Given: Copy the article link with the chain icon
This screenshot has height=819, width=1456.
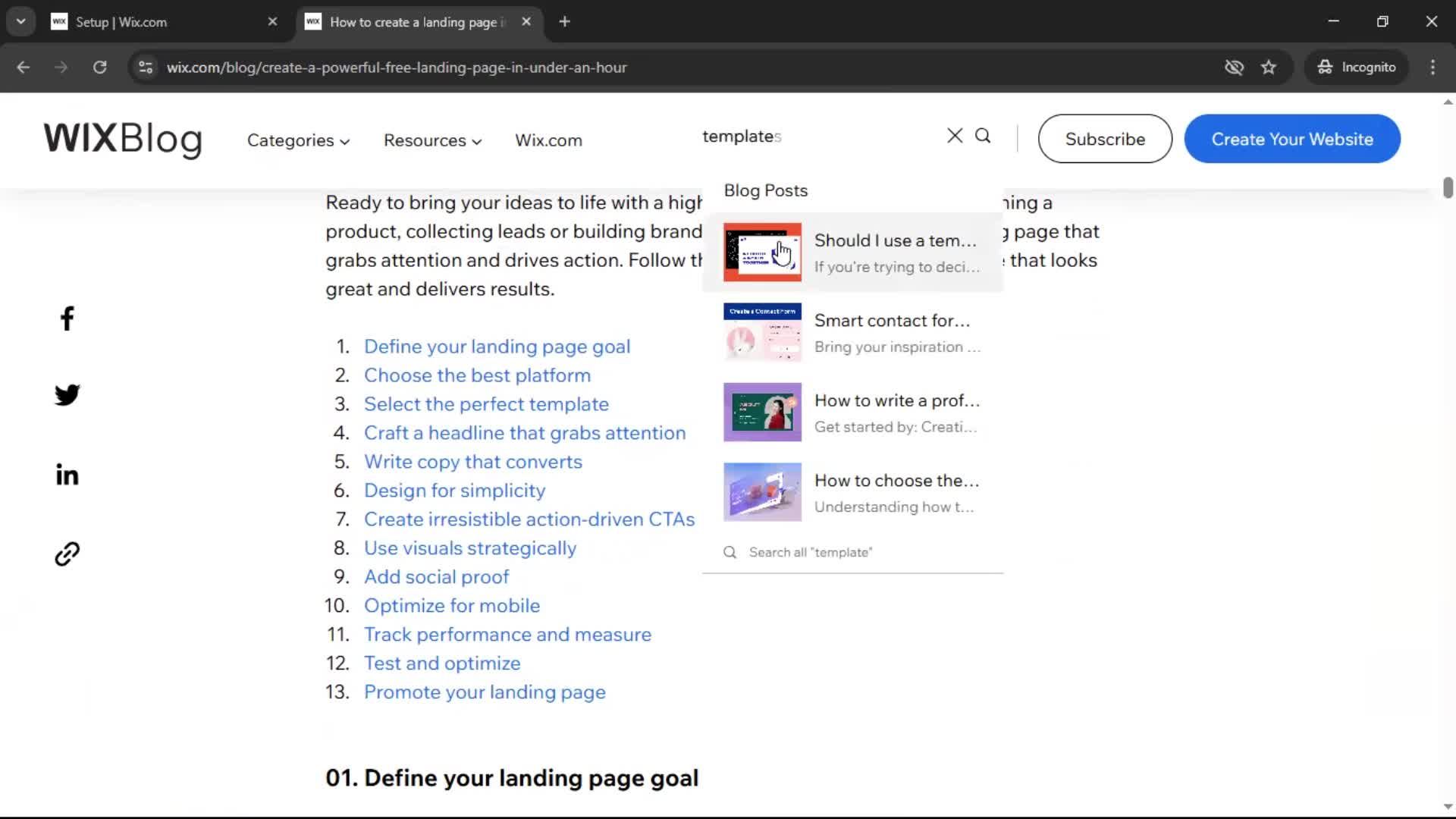Looking at the screenshot, I should pyautogui.click(x=67, y=554).
